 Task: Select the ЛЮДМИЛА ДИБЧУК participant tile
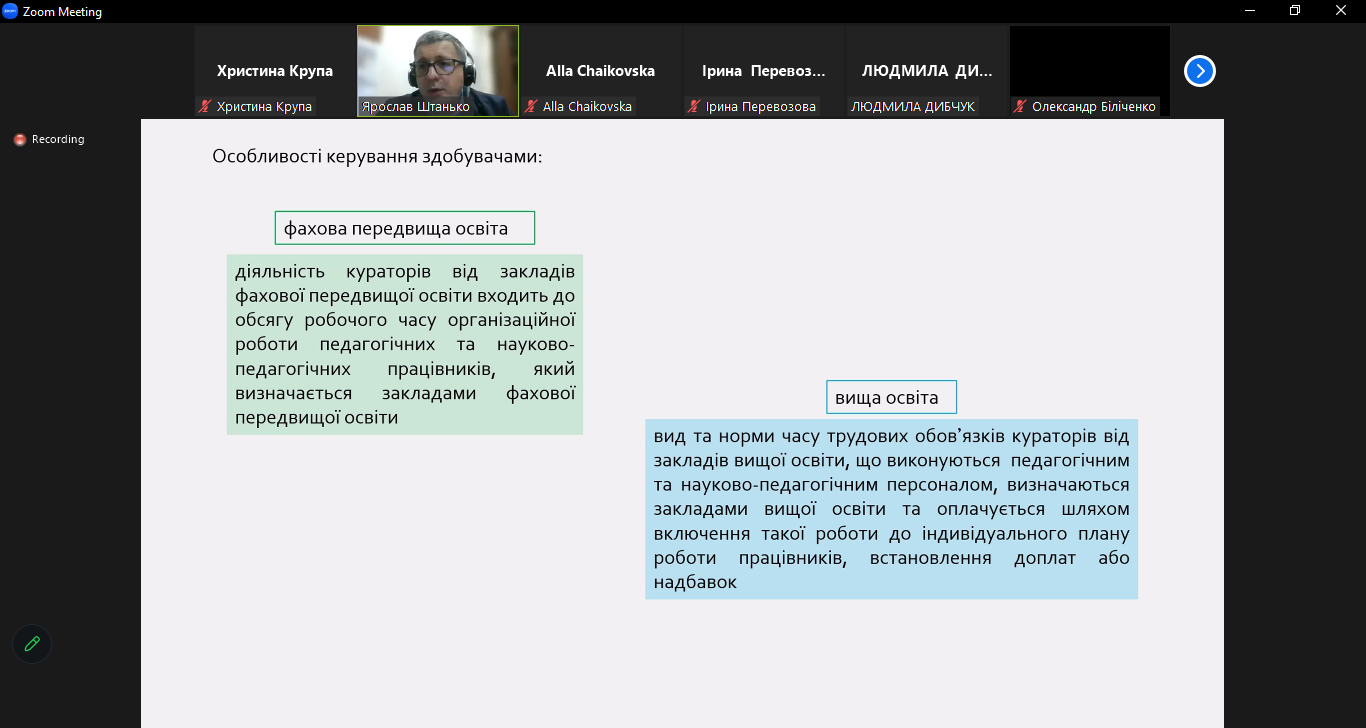pyautogui.click(x=926, y=71)
